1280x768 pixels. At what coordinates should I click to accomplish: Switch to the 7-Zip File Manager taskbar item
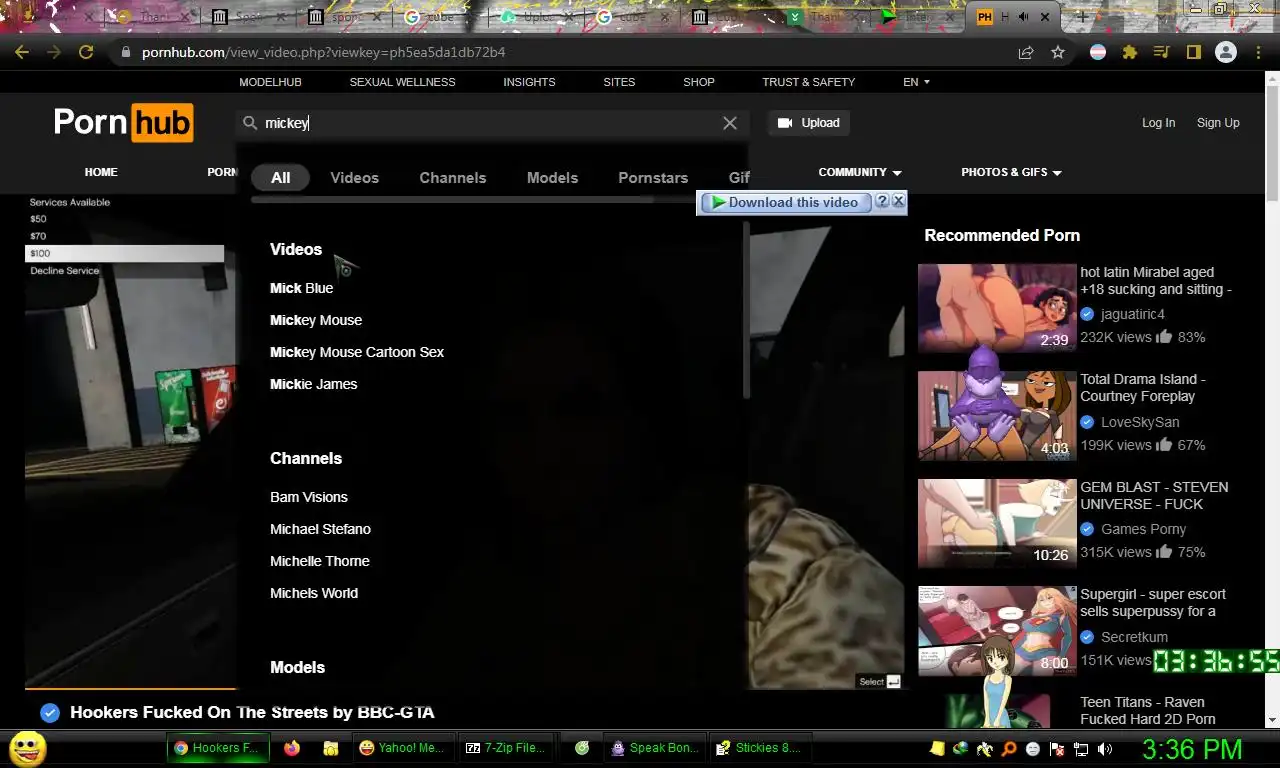pos(506,748)
